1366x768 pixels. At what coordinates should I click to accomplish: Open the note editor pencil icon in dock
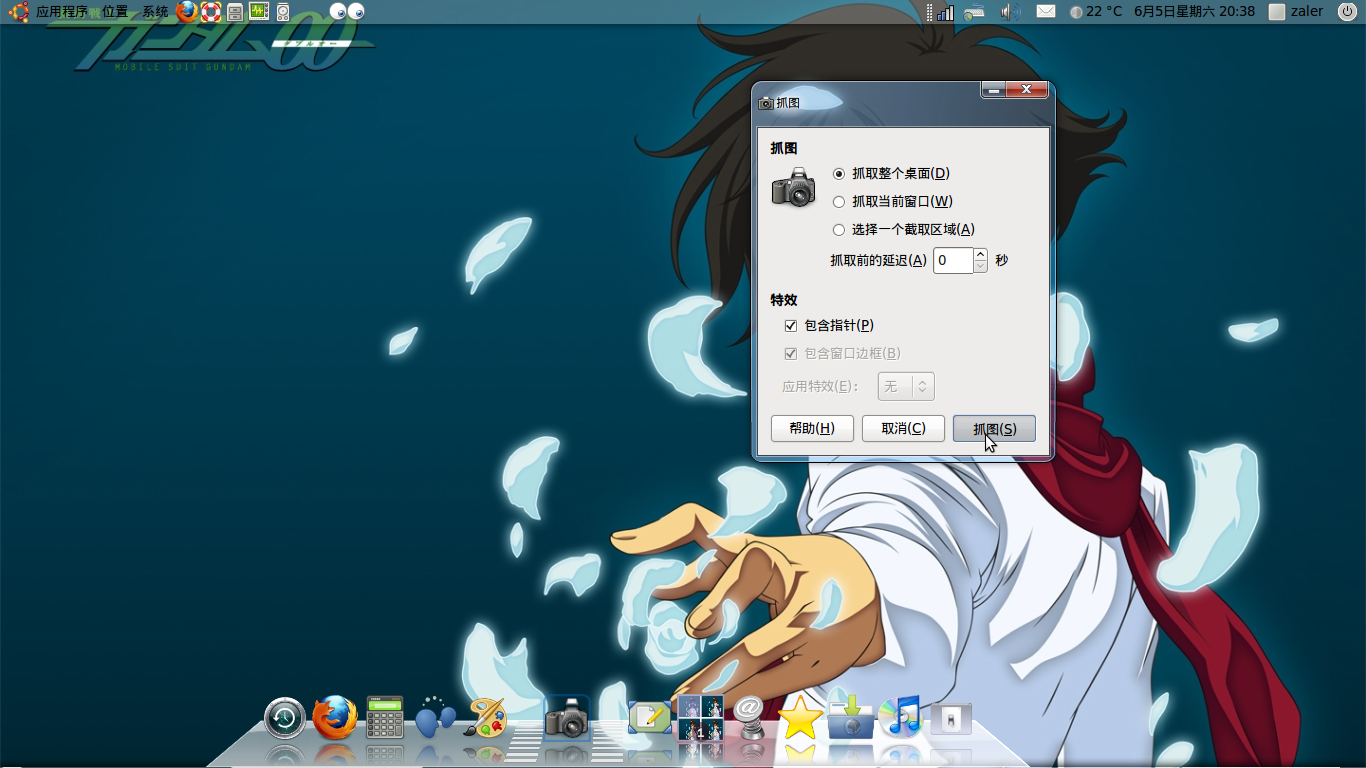[650, 717]
